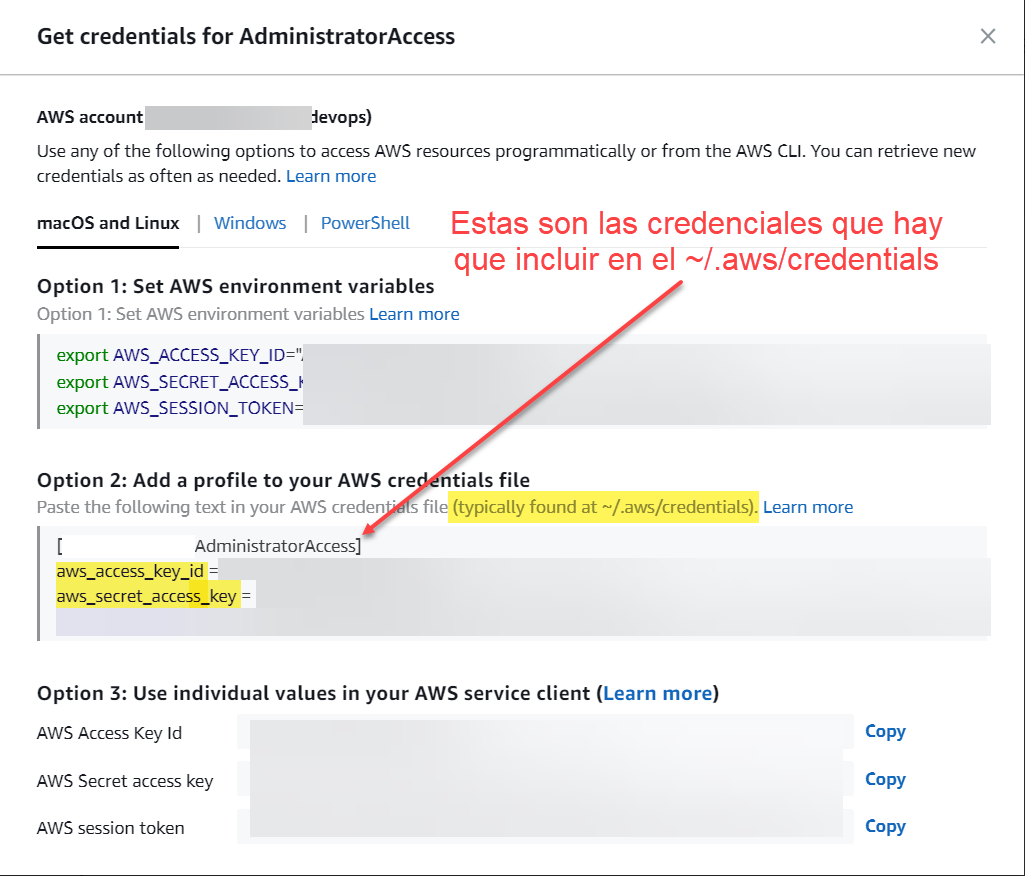The width and height of the screenshot is (1025, 876).
Task: Click the export AWS_SESSION_TOKEN line
Action: coord(180,408)
